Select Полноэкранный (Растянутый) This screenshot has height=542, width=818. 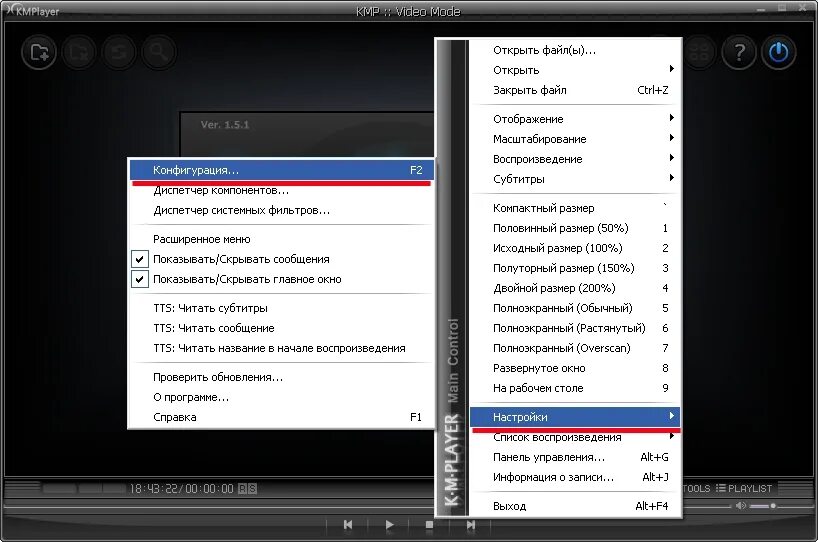[575, 328]
